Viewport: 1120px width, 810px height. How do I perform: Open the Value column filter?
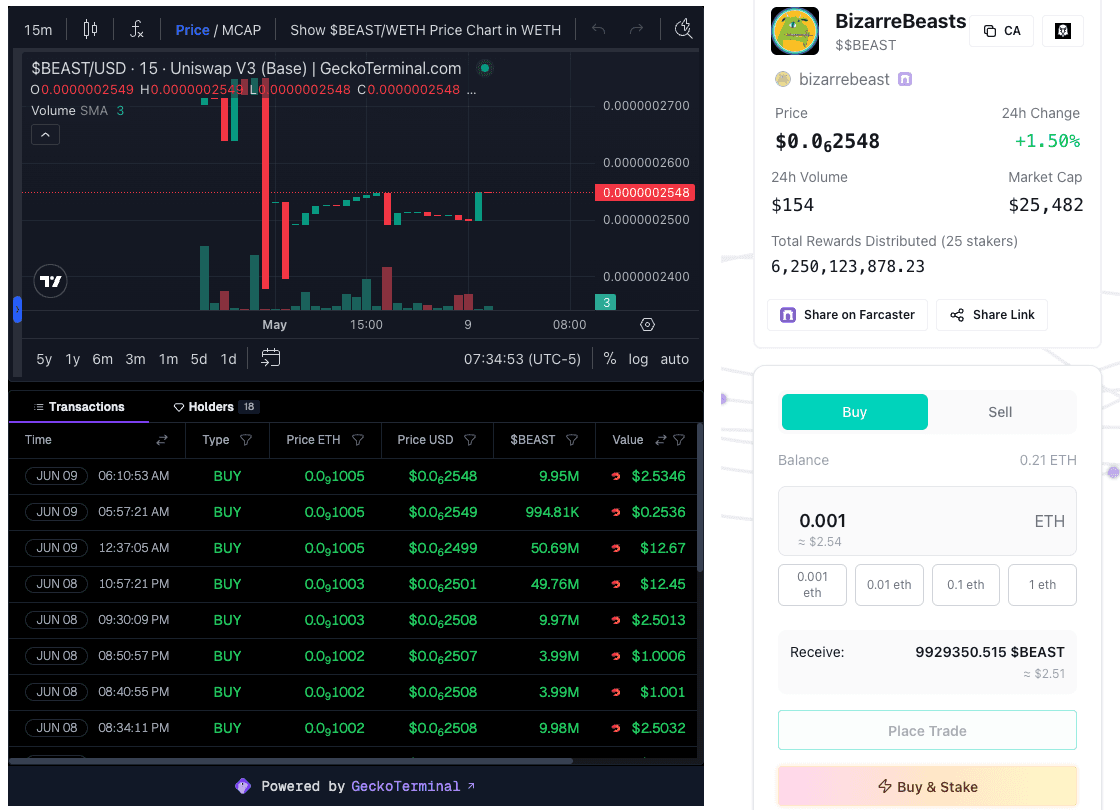coord(679,440)
